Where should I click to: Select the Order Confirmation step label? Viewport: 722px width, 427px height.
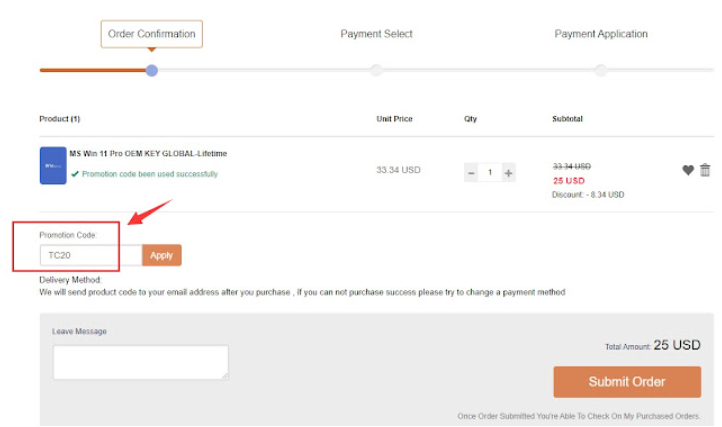pyautogui.click(x=151, y=34)
